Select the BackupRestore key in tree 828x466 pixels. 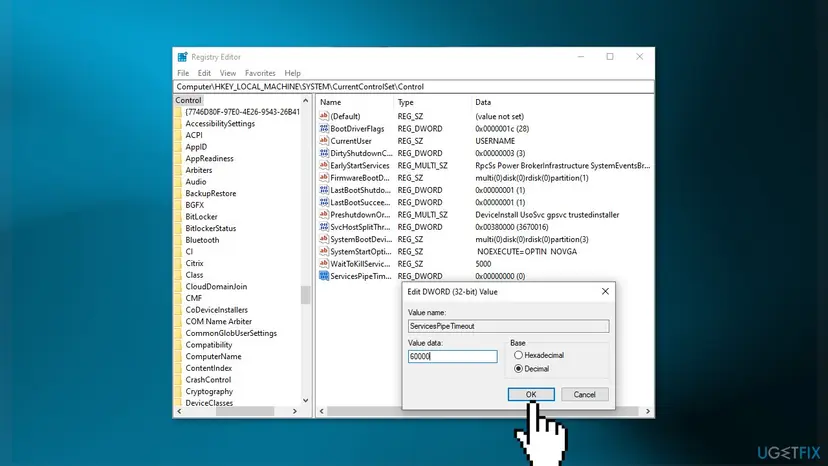pos(211,193)
